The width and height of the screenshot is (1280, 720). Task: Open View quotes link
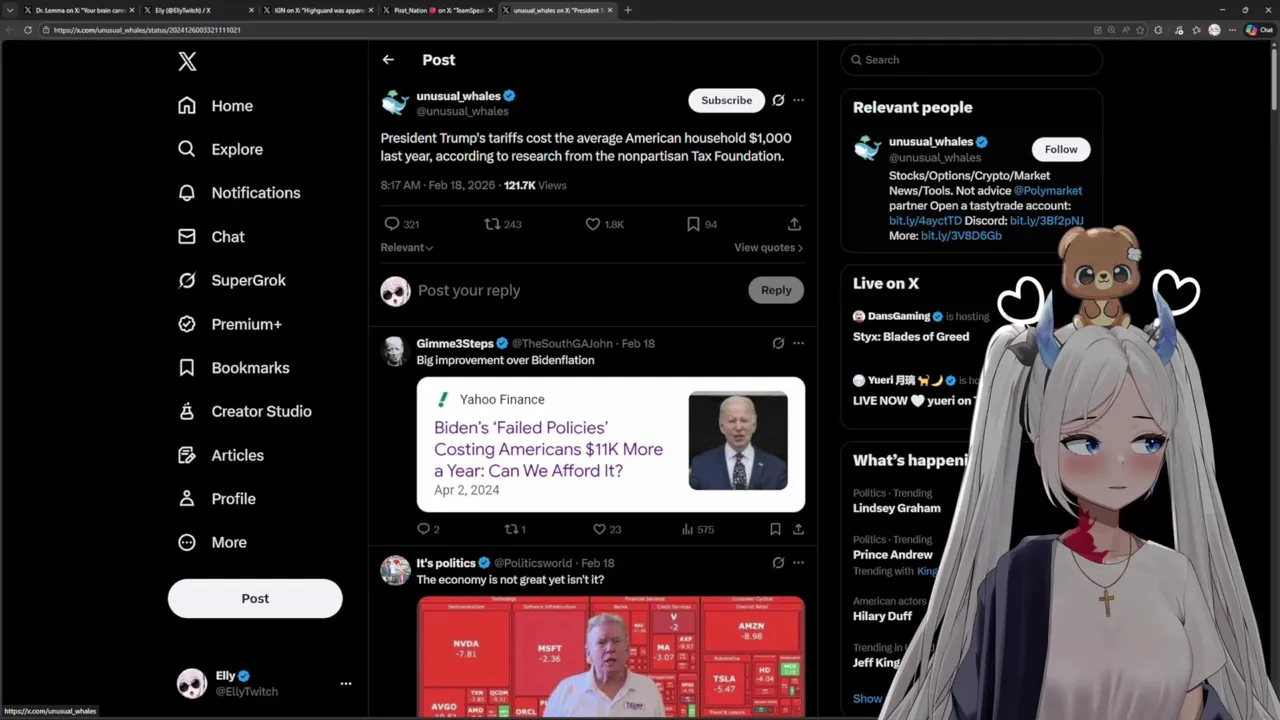pos(768,248)
